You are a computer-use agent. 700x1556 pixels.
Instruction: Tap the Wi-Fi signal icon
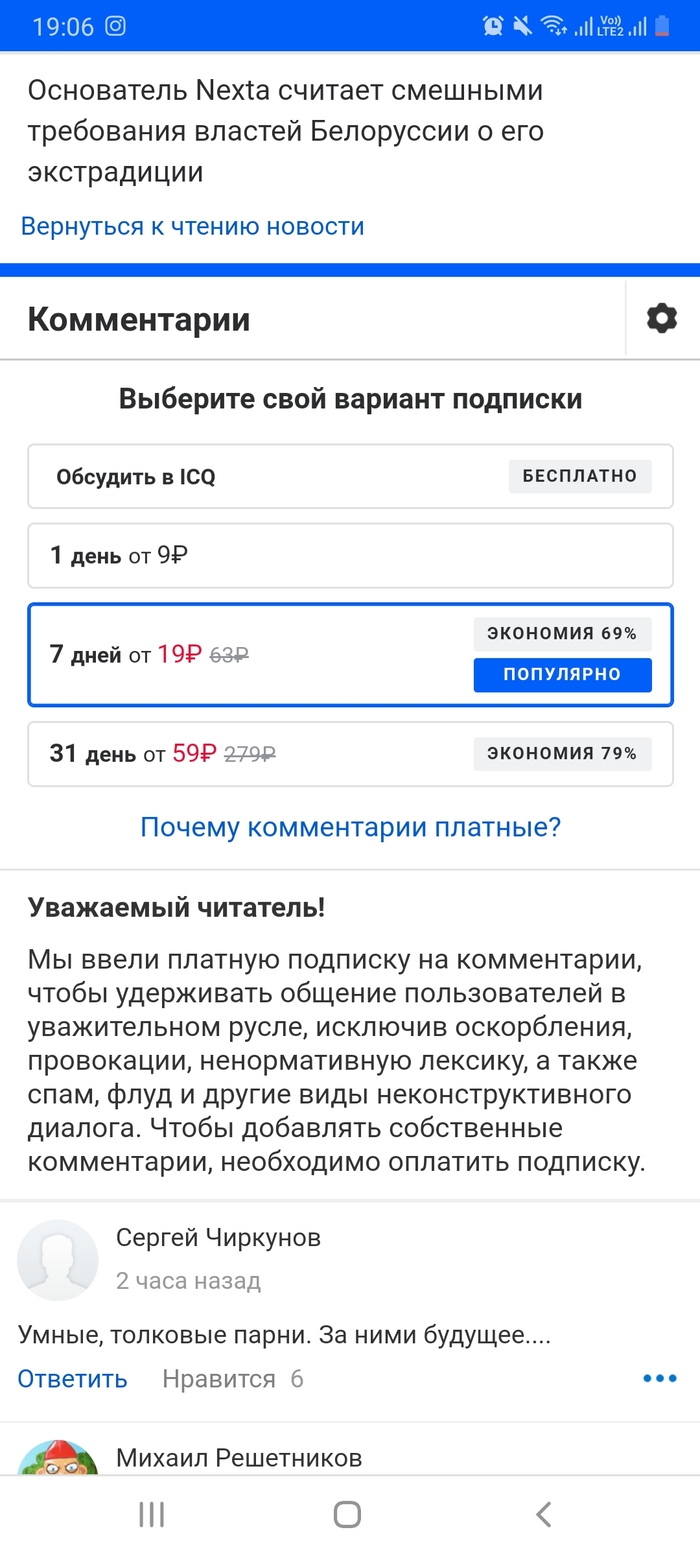tap(554, 25)
